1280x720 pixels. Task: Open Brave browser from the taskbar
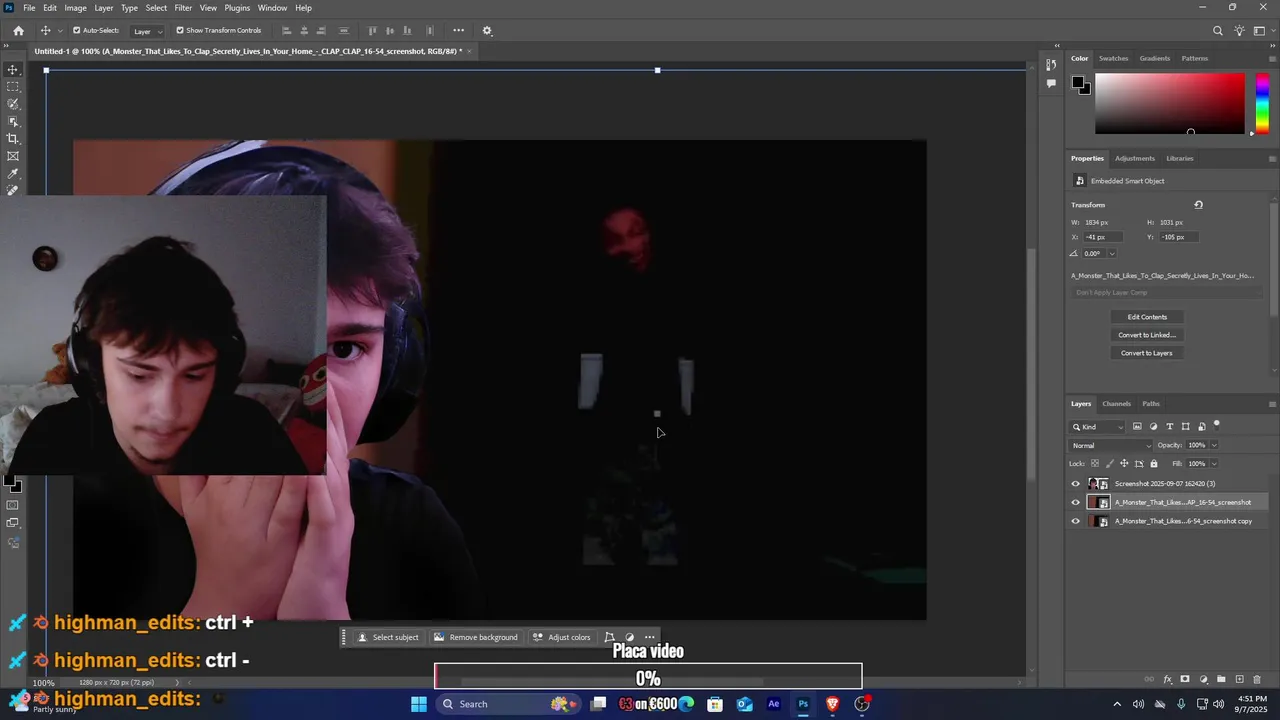pos(832,704)
